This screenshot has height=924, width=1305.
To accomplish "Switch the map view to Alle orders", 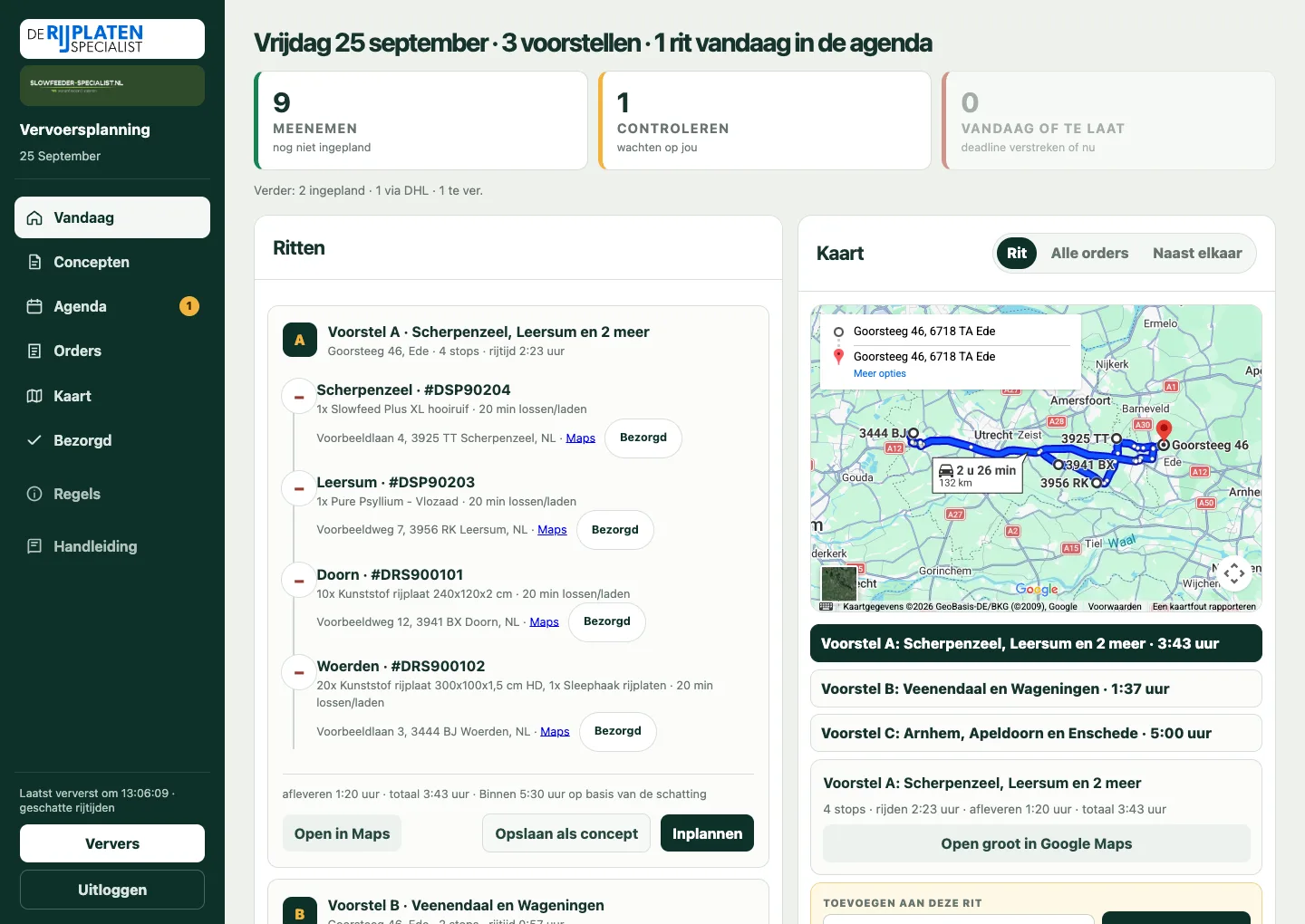I will tap(1089, 254).
